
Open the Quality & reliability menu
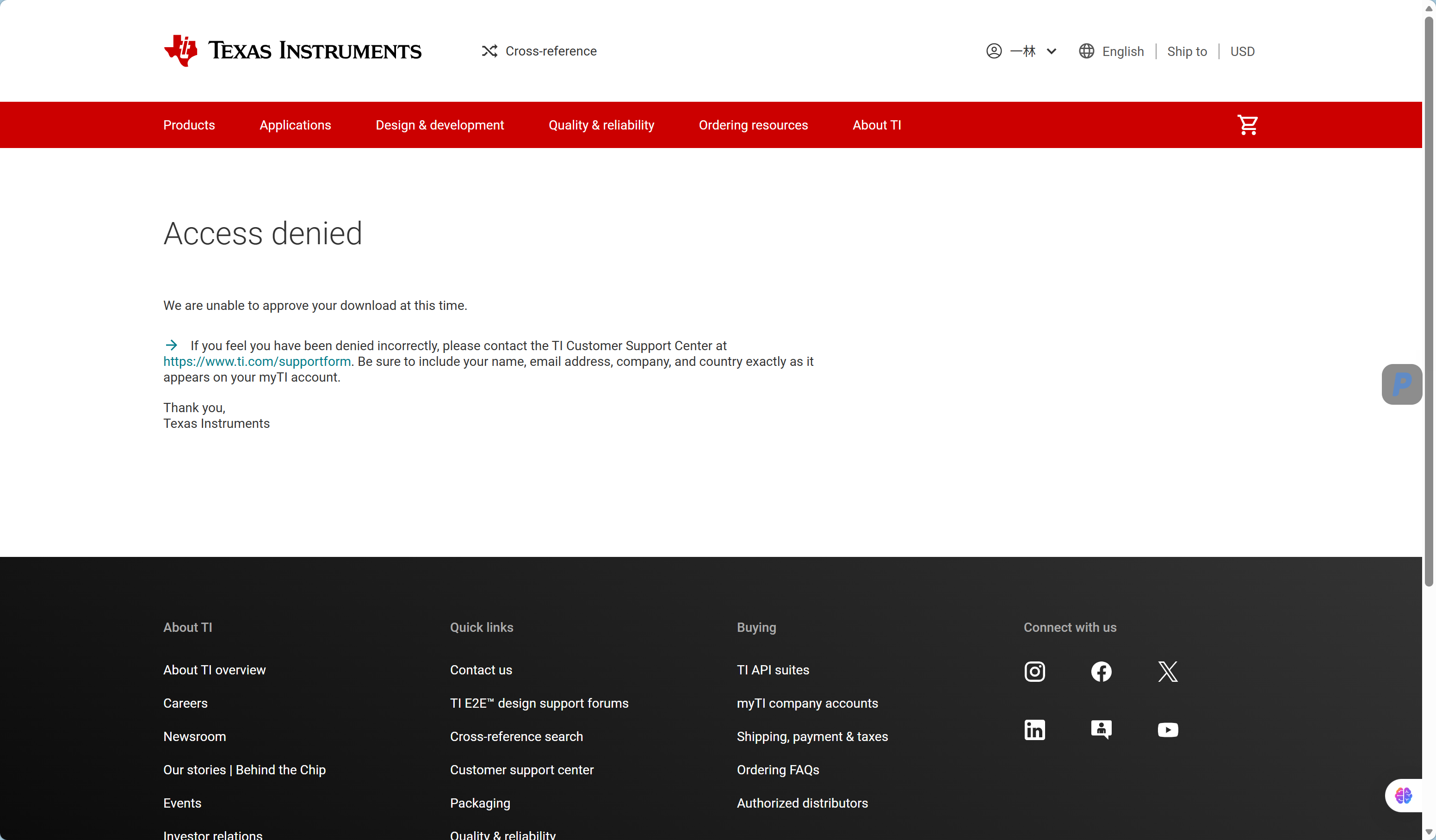(x=601, y=125)
